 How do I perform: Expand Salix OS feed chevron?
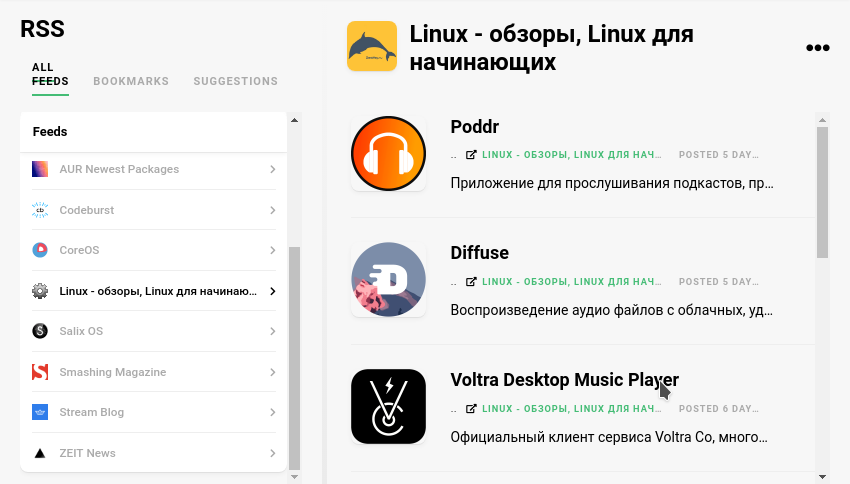[x=273, y=331]
